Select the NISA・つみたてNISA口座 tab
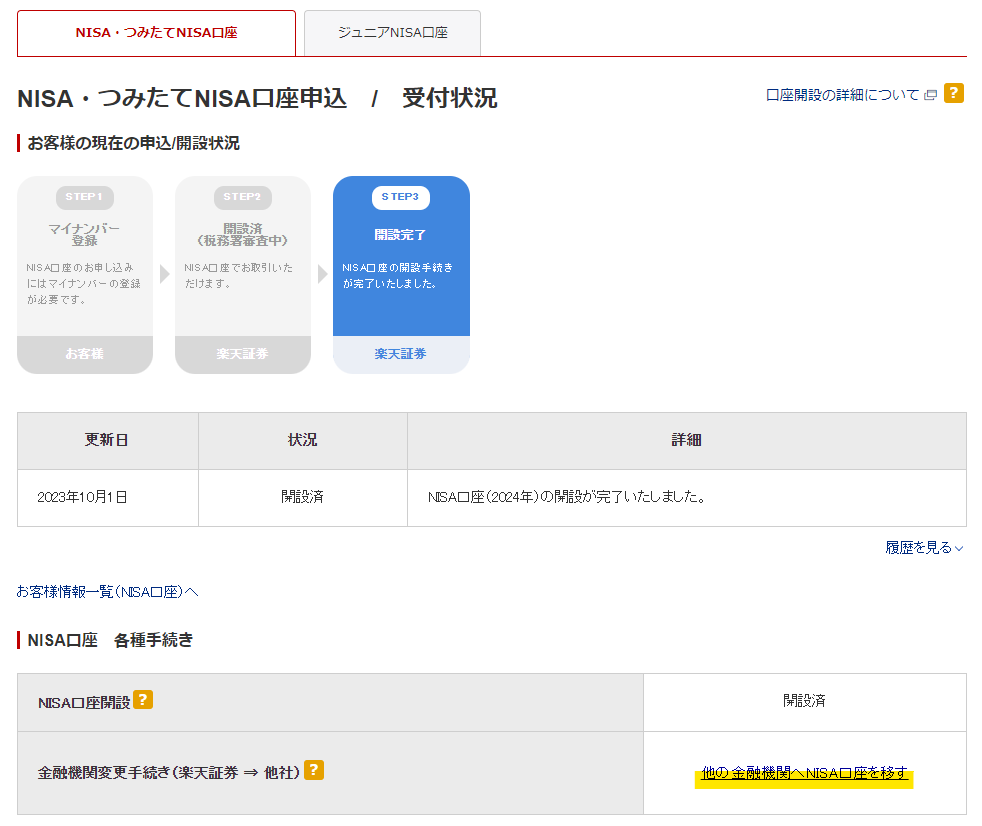Screen dimensions: 982x826 (x=157, y=33)
